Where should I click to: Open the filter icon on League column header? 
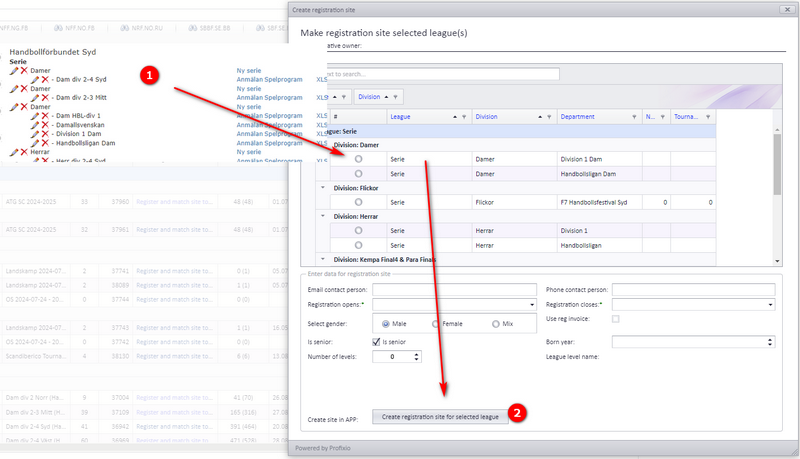click(464, 117)
